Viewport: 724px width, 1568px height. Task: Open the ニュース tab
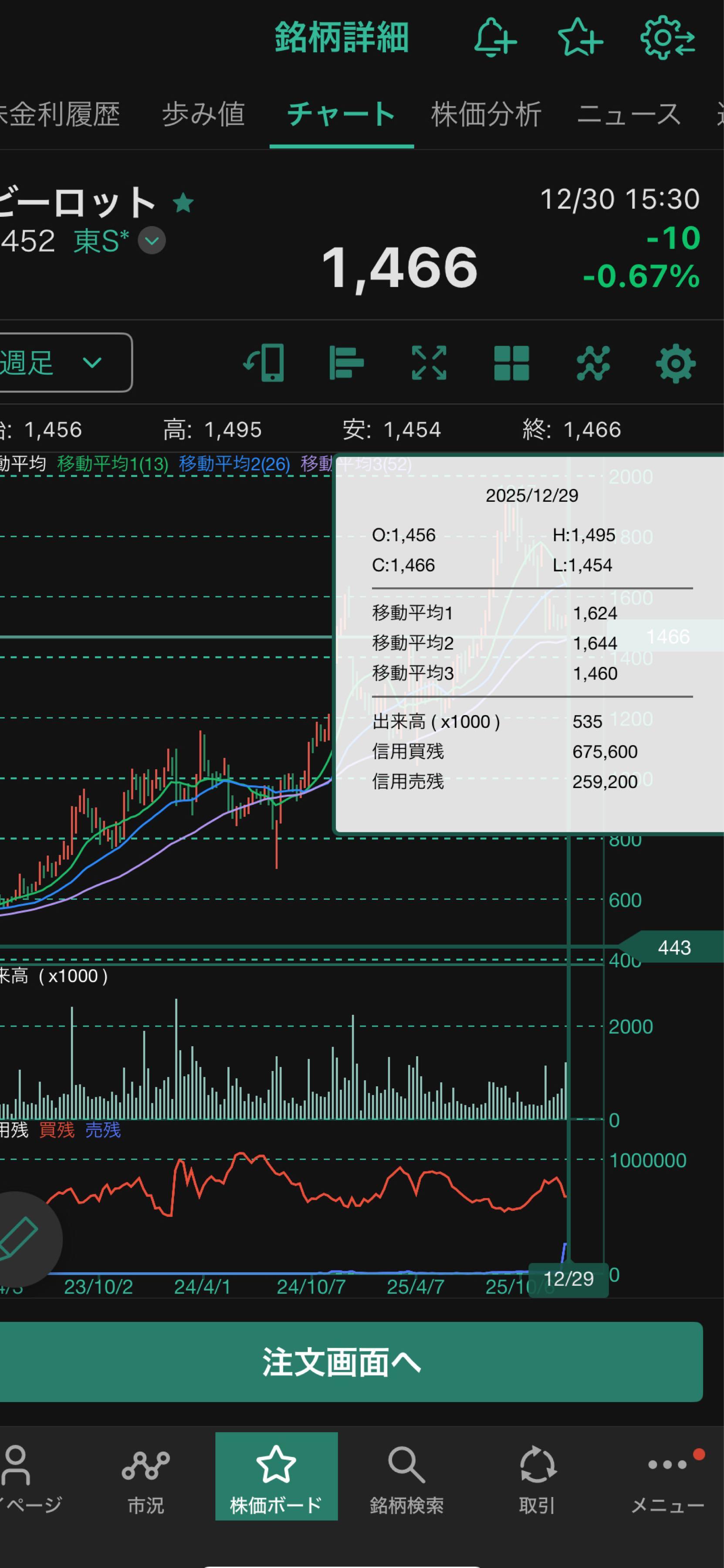pos(629,115)
